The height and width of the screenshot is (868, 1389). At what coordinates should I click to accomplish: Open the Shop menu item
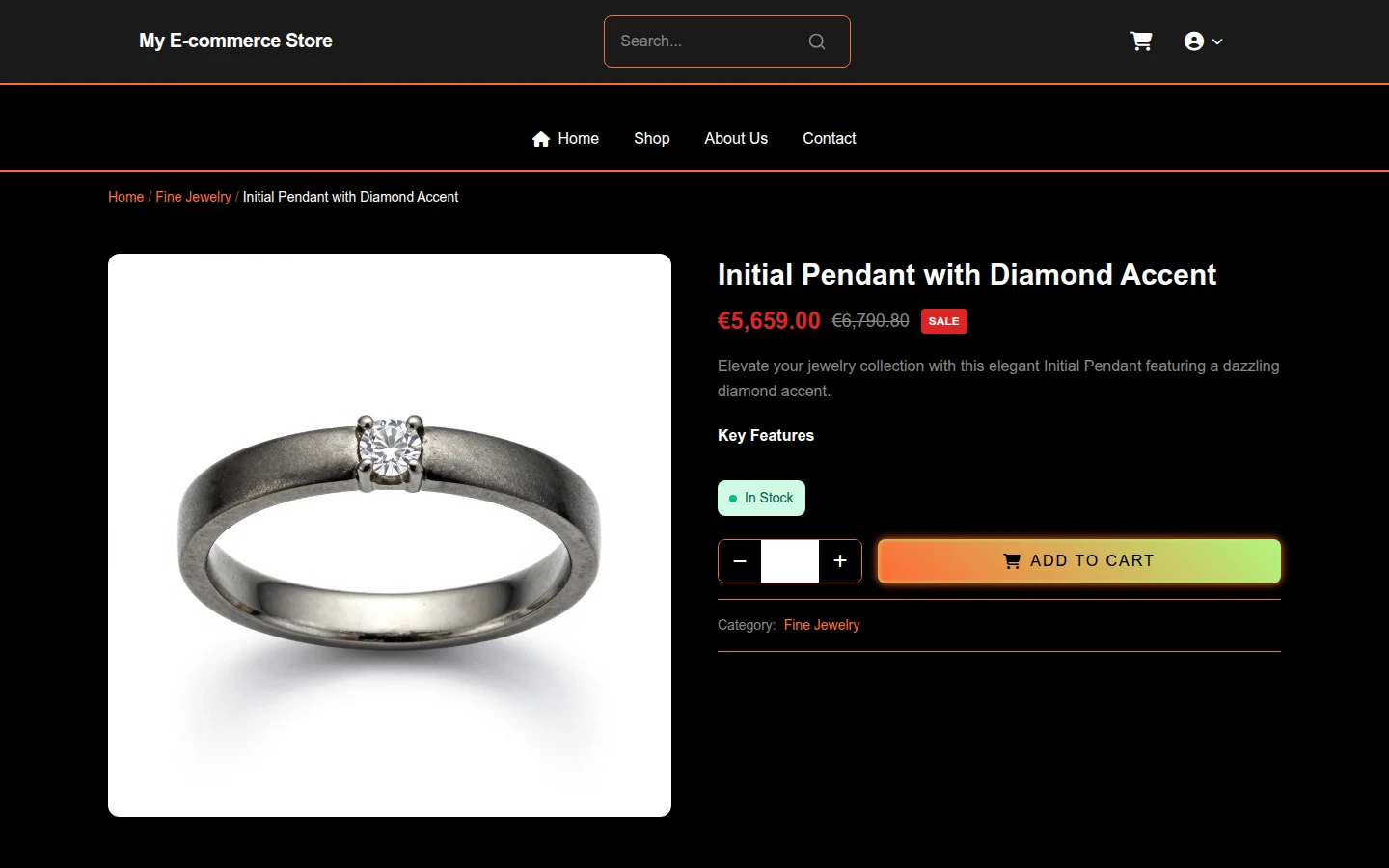coord(652,139)
